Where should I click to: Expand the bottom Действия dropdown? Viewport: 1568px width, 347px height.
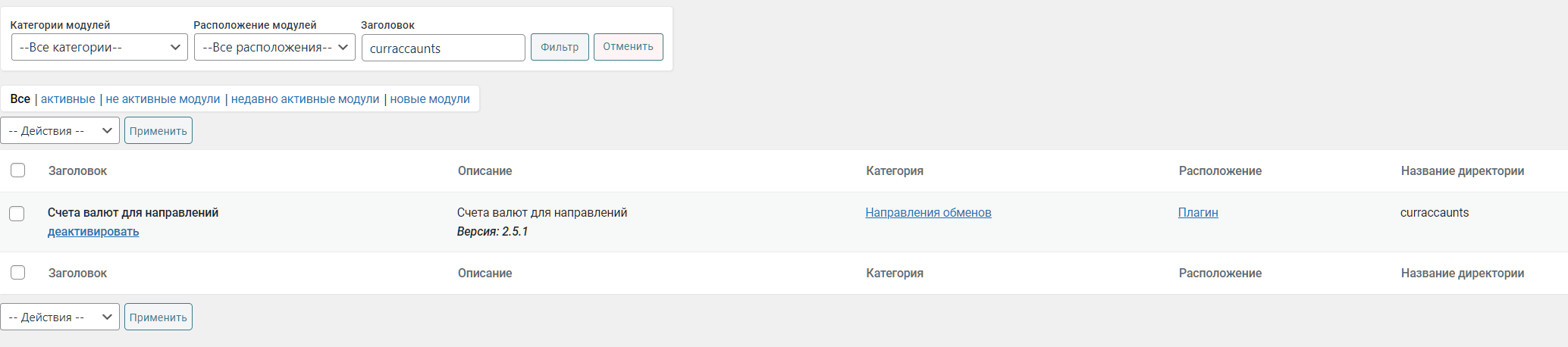pos(60,317)
